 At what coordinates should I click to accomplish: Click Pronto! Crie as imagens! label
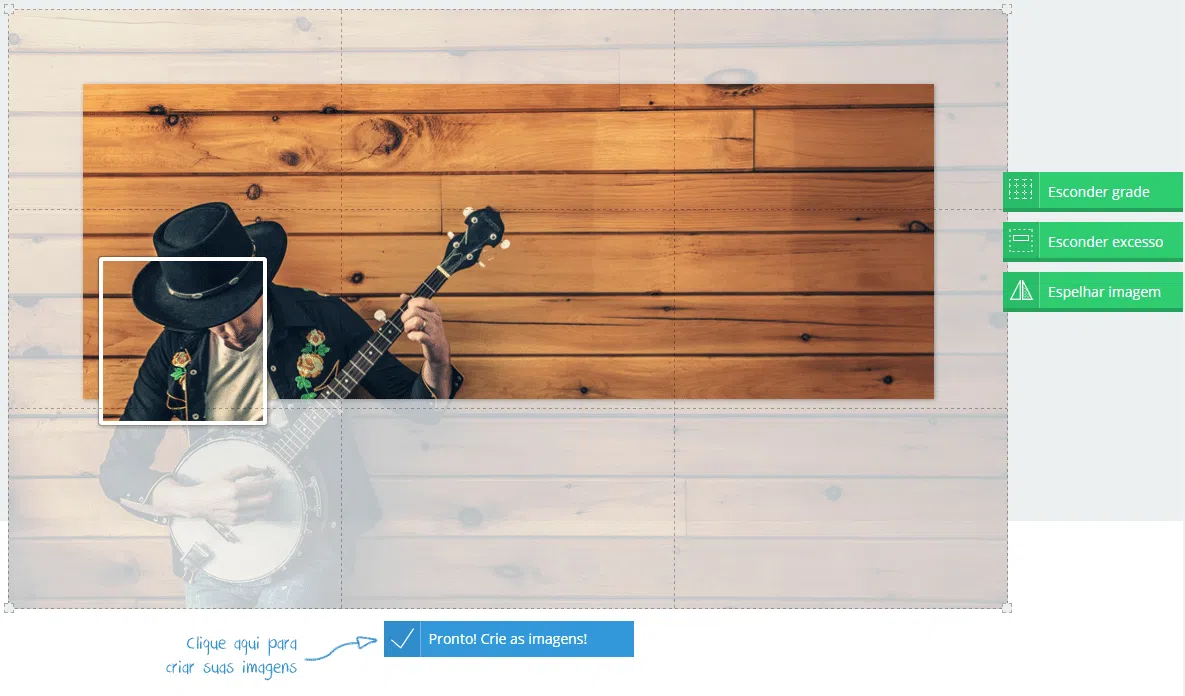coord(508,639)
